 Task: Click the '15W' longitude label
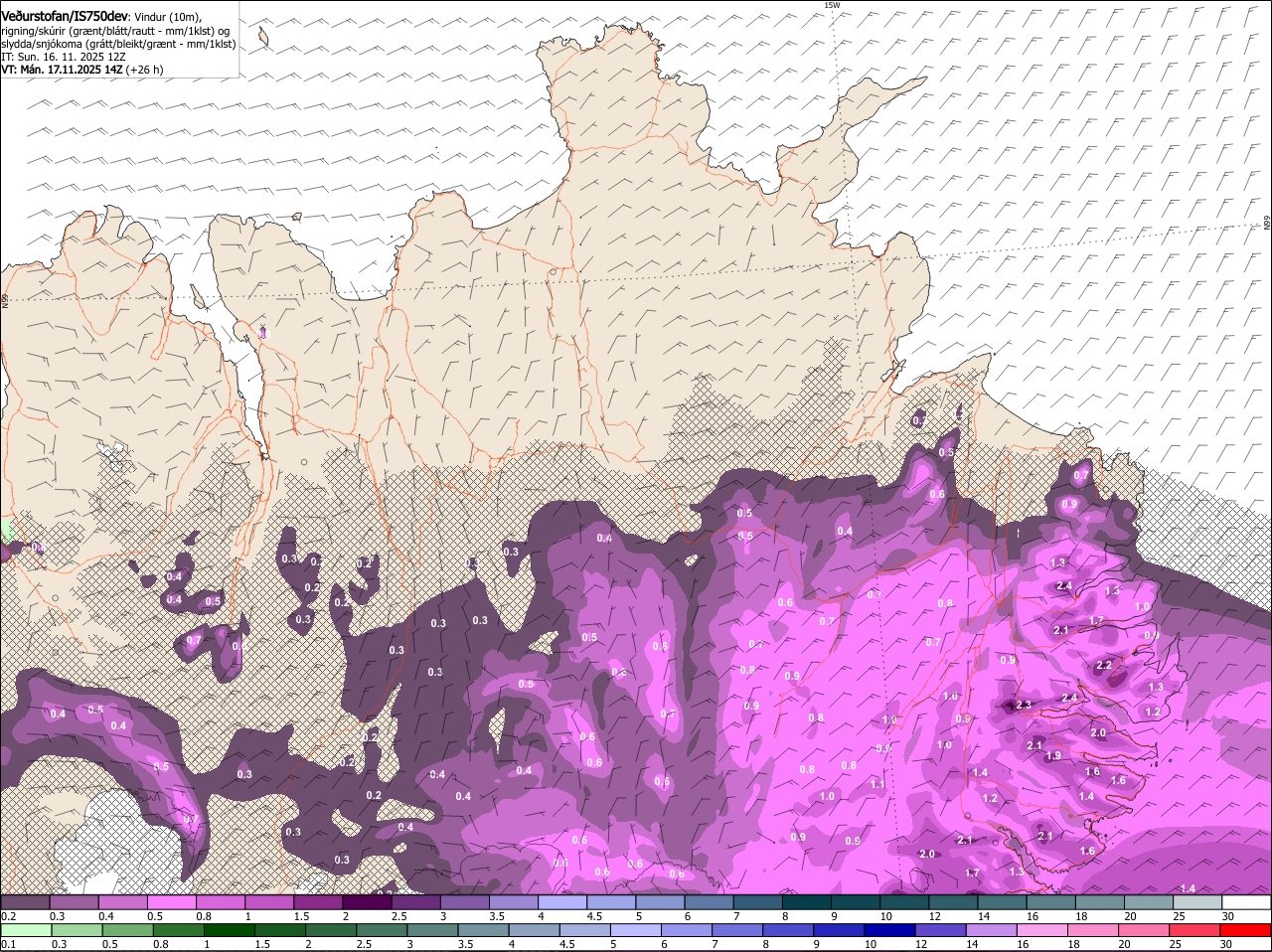[832, 6]
